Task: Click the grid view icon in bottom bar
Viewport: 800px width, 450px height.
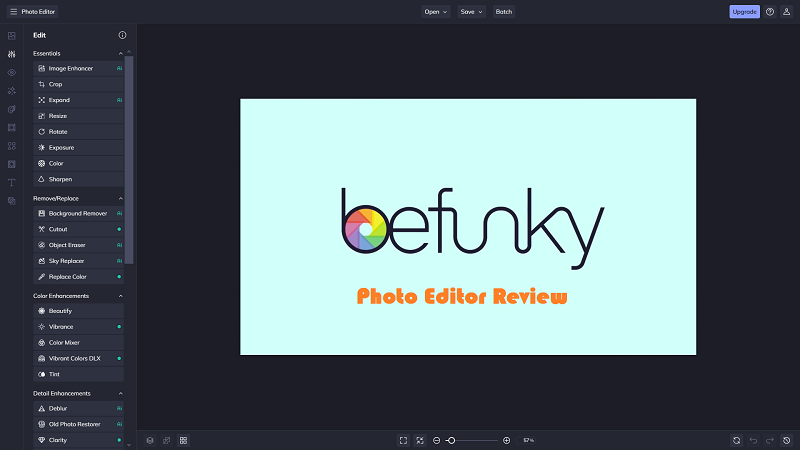Action: (x=183, y=440)
